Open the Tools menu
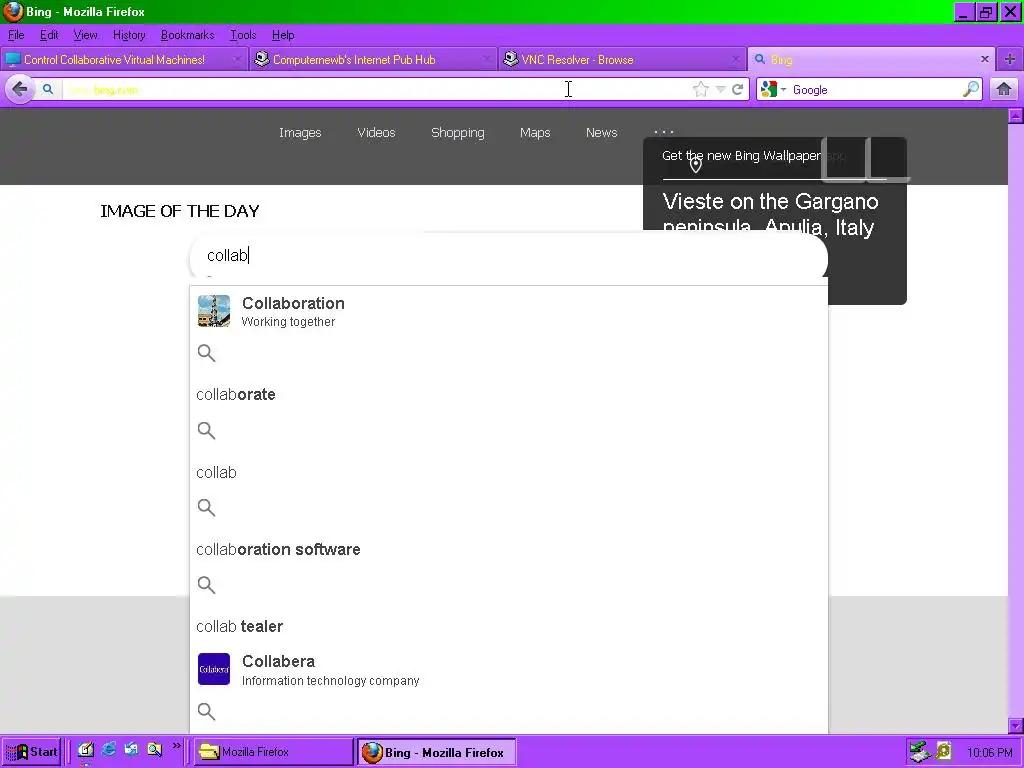 coord(242,35)
